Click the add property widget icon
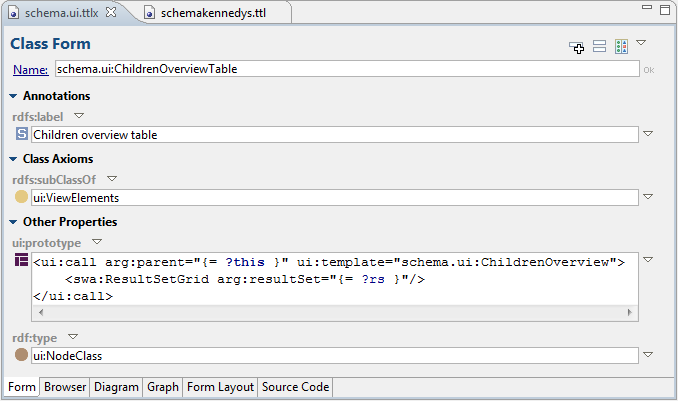Screen dimensions: 678x401 577,47
